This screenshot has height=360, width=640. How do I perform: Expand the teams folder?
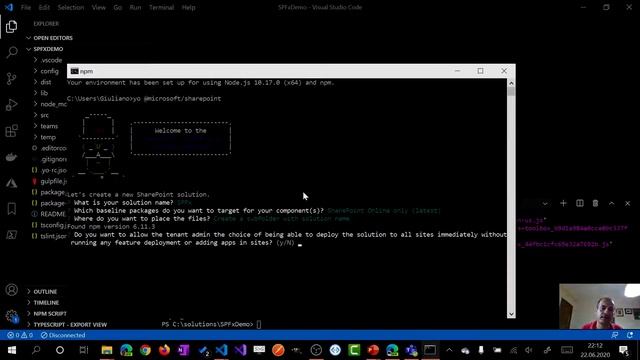(x=46, y=126)
